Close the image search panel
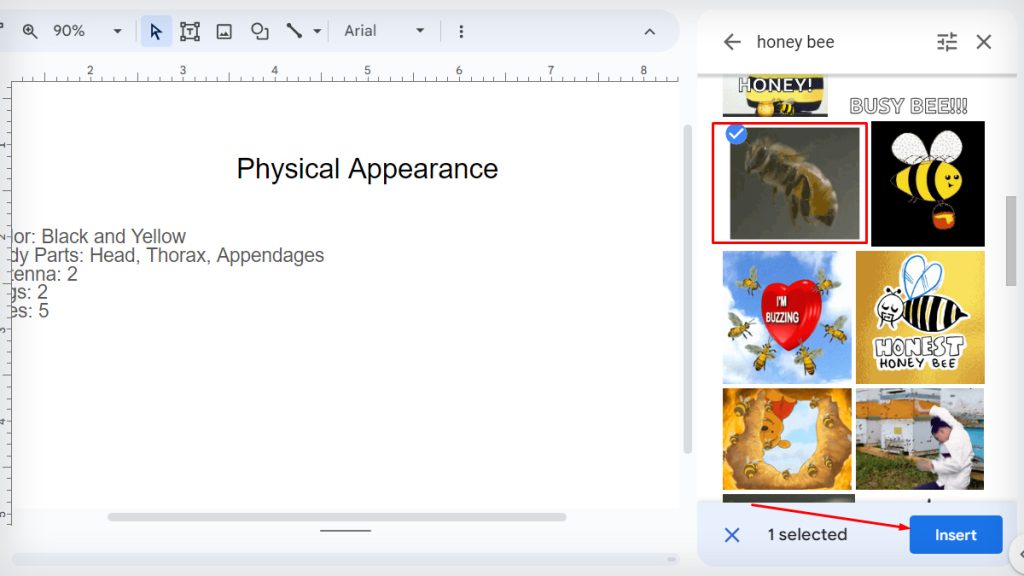The width and height of the screenshot is (1024, 576). (x=983, y=42)
